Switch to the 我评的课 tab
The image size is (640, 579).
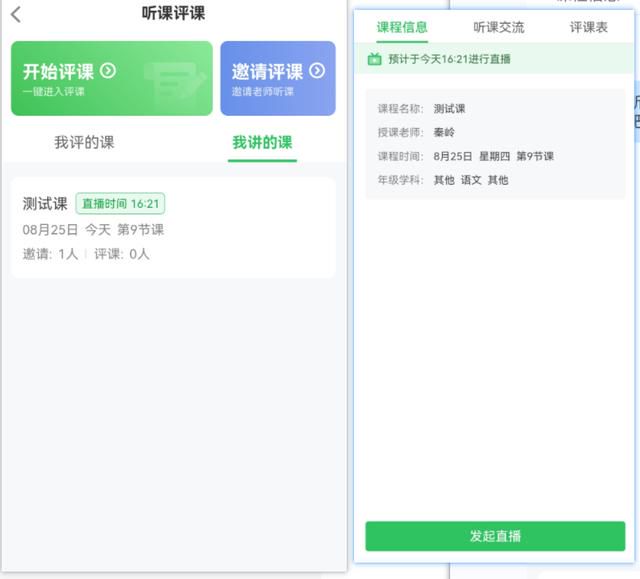(84, 142)
